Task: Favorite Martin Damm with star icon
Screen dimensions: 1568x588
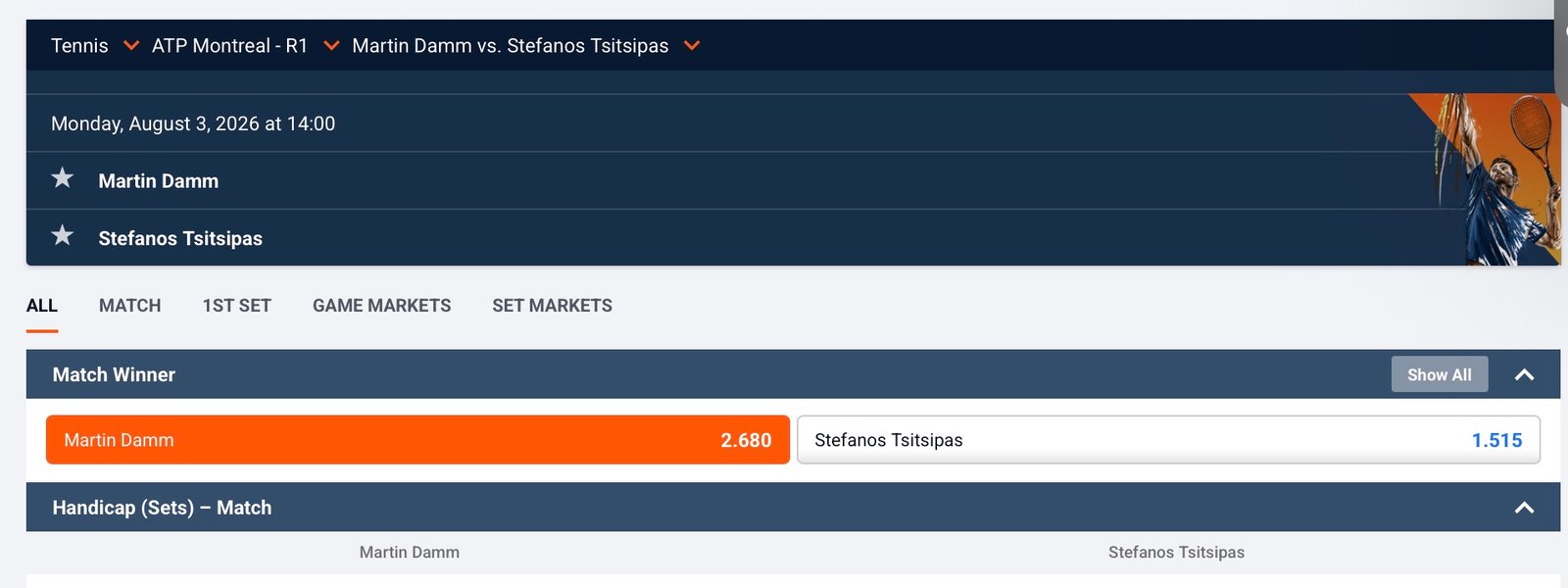Action: pos(63,178)
